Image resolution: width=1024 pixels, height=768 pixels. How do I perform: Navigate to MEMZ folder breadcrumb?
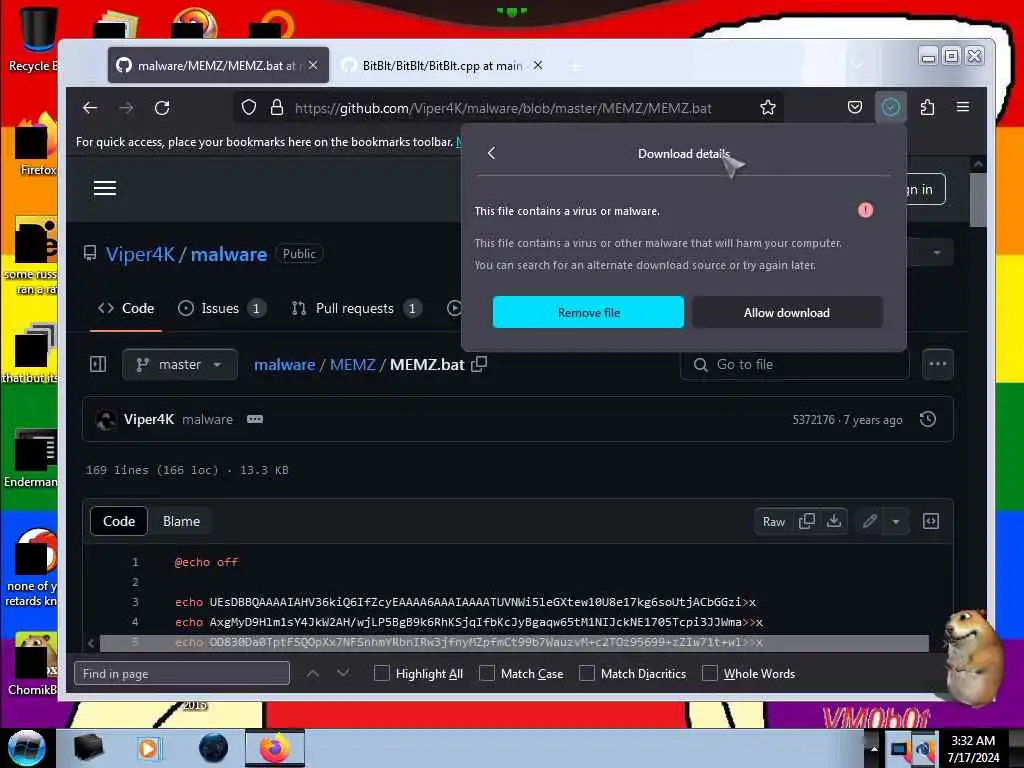[353, 364]
